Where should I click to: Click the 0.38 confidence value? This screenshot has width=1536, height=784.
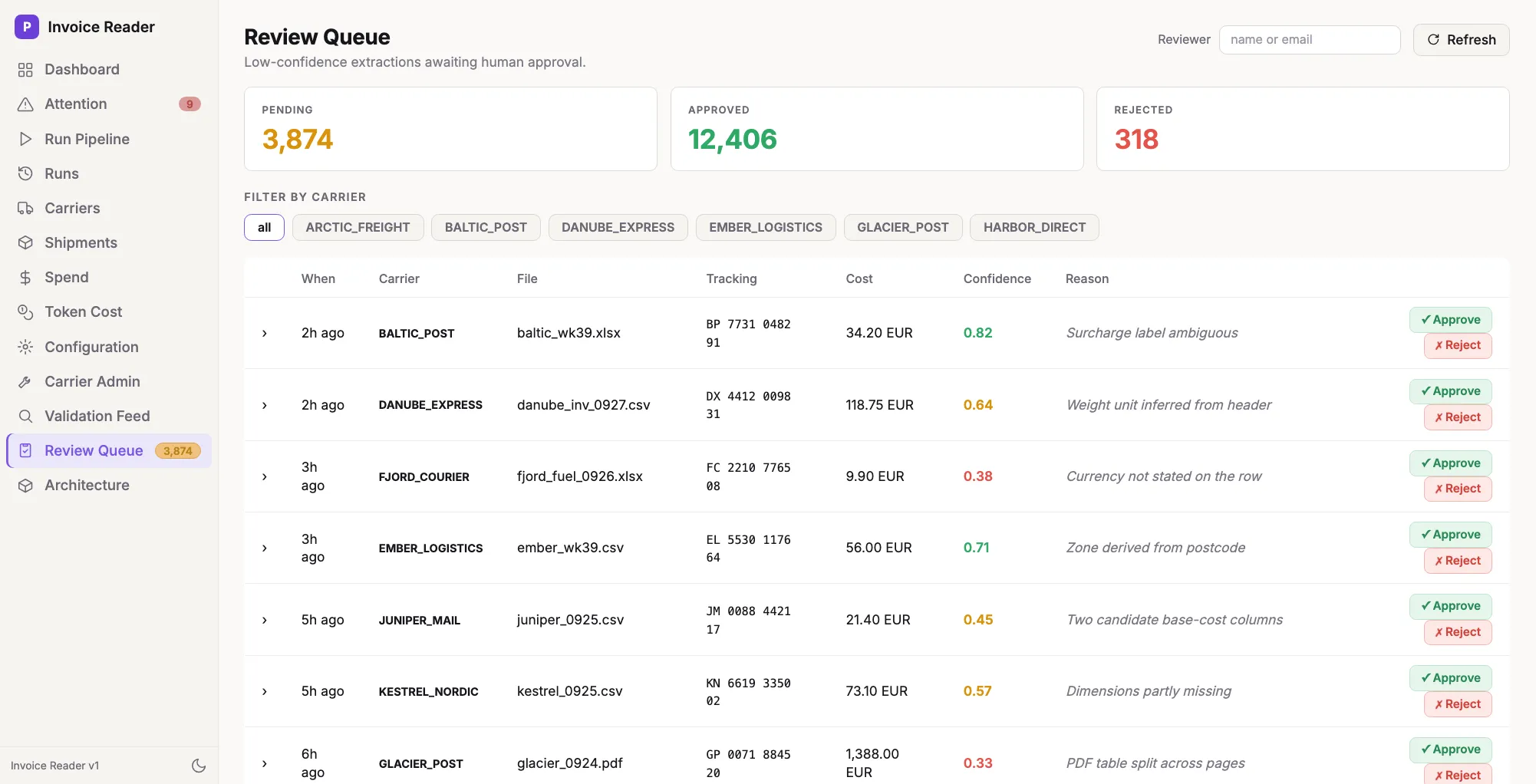(x=977, y=476)
